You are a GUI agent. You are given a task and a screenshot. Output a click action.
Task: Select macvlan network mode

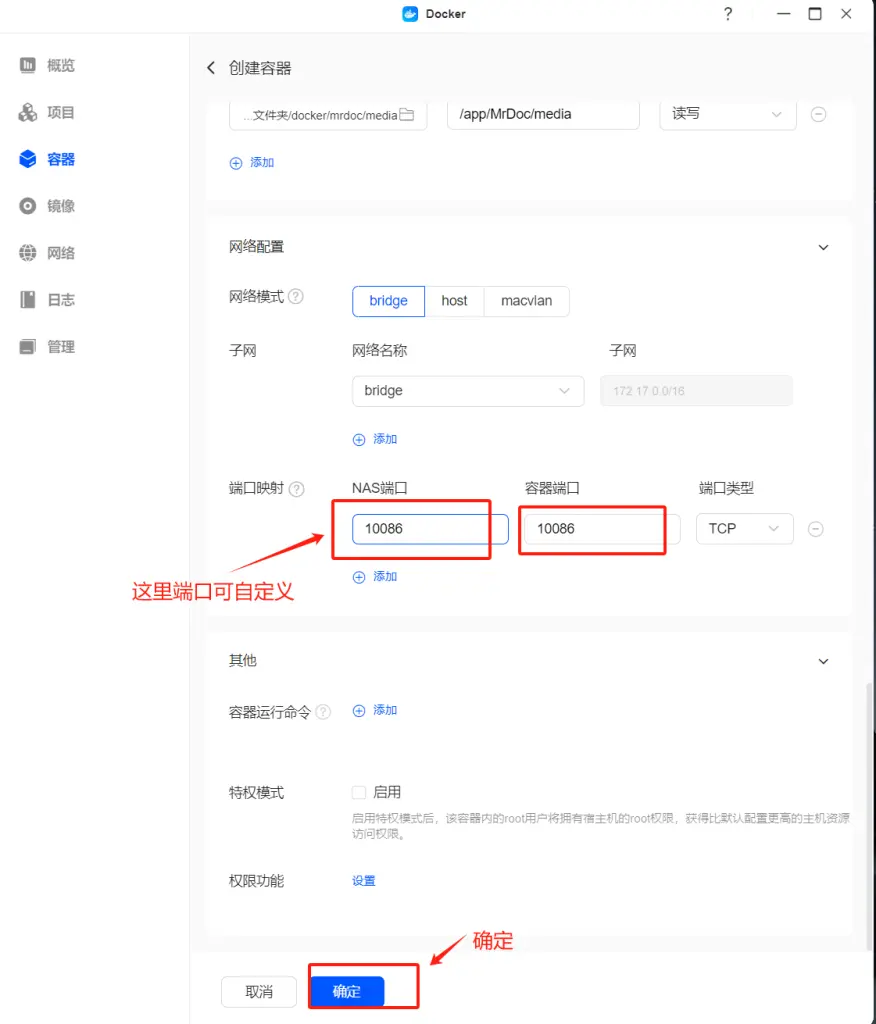pos(527,301)
